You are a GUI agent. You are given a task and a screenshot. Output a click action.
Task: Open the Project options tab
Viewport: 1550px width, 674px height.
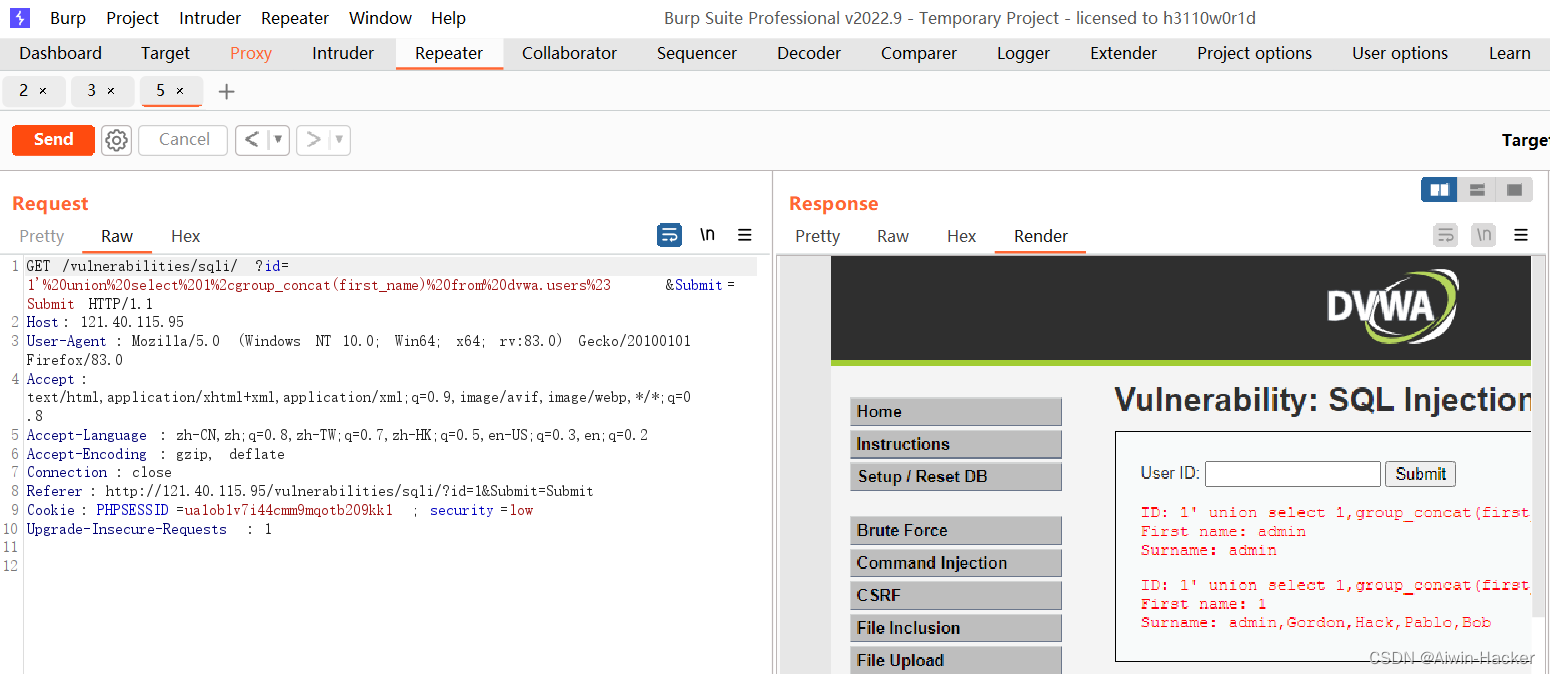[x=1255, y=54]
